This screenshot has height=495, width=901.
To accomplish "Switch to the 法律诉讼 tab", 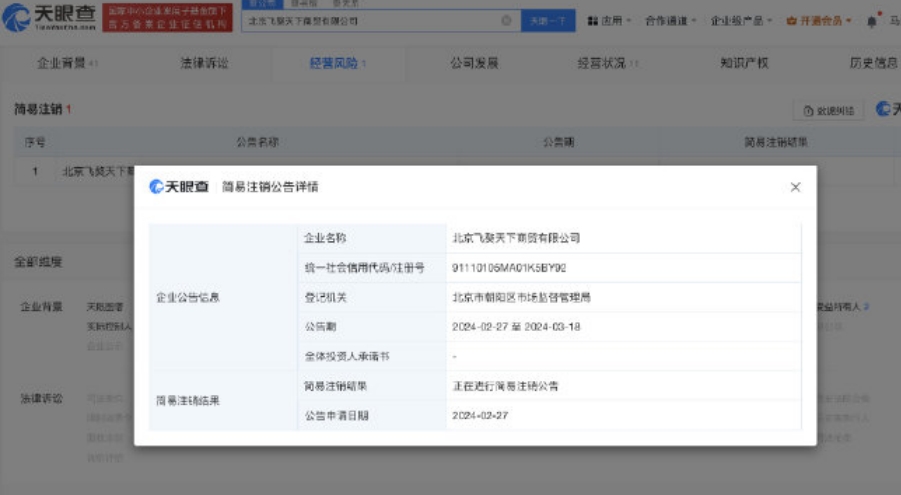I will 204,63.
